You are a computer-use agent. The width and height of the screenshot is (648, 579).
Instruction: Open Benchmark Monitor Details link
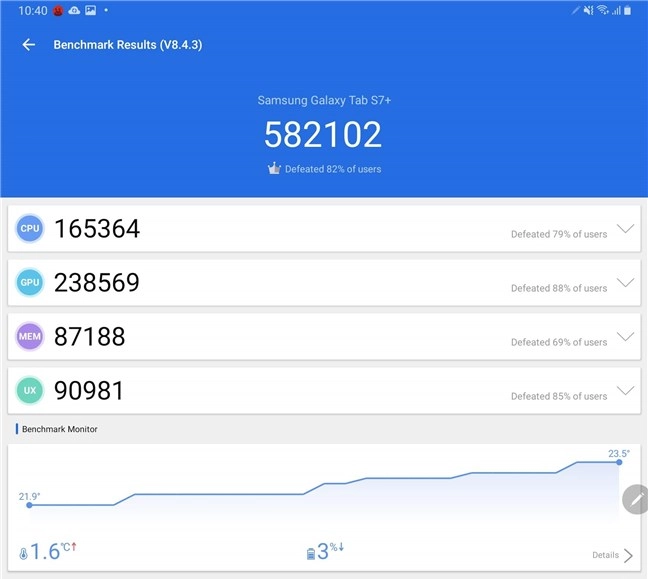coord(605,555)
